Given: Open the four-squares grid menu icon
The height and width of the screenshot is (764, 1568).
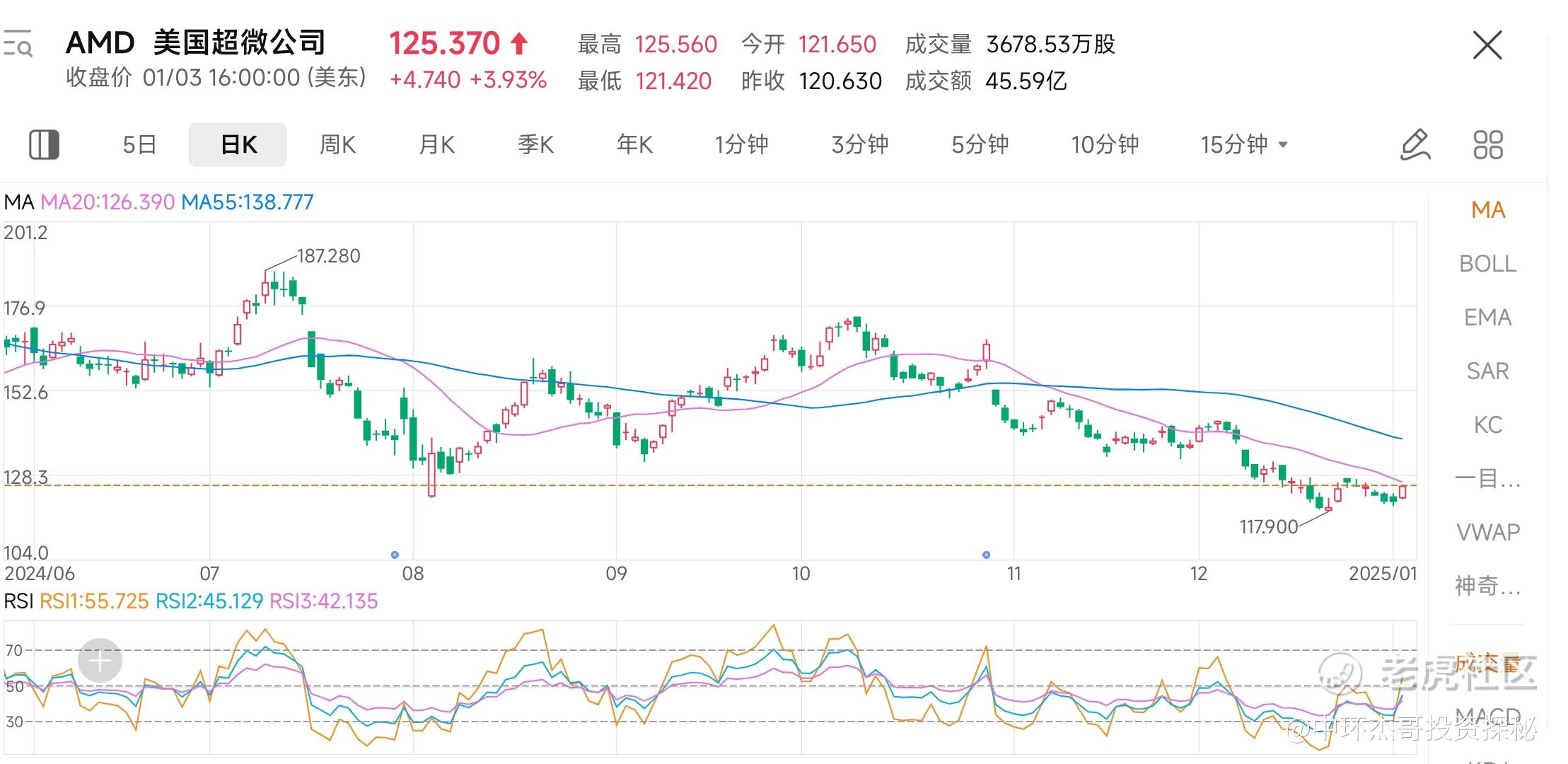Looking at the screenshot, I should [1488, 145].
